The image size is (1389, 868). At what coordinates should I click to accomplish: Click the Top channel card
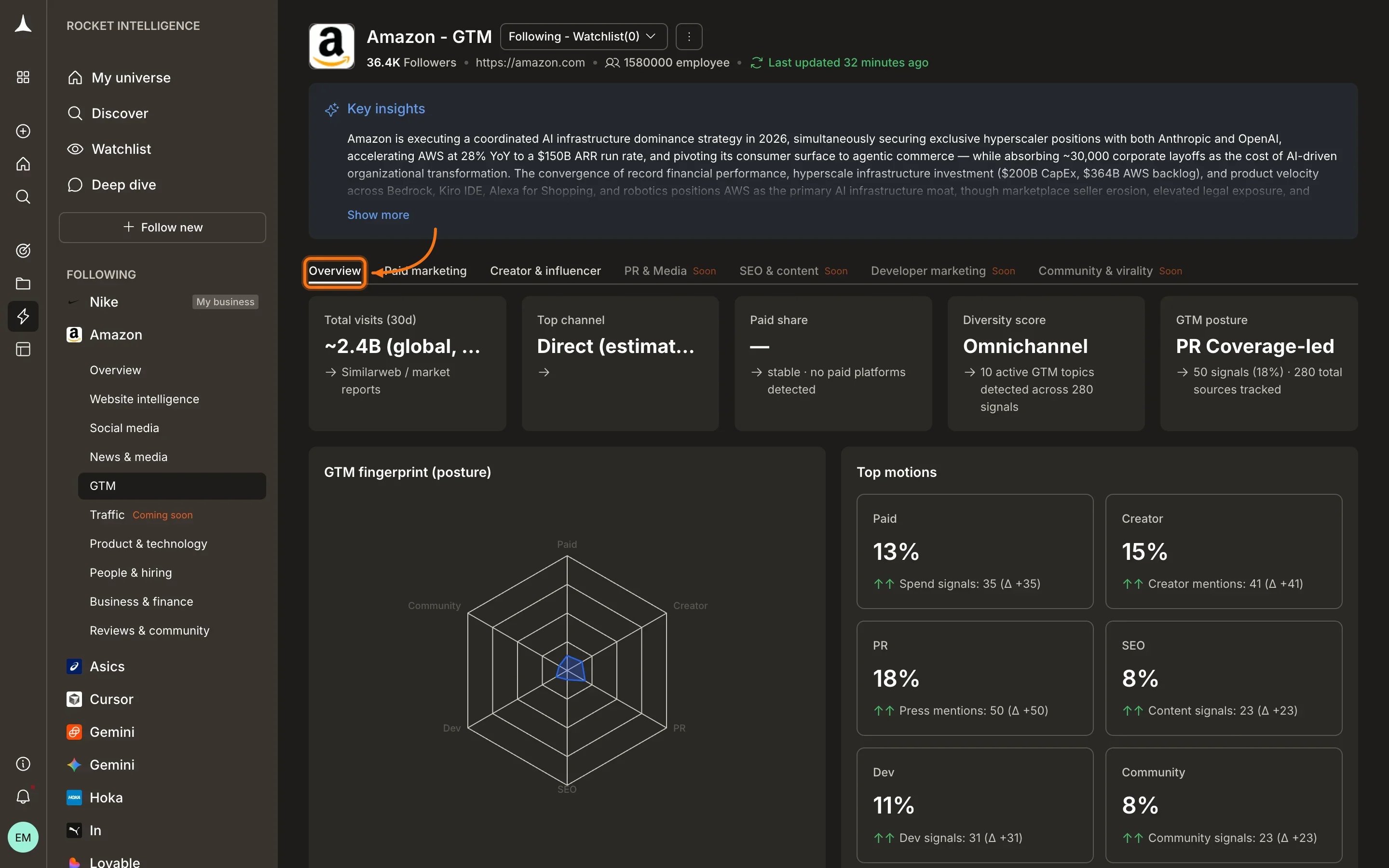[620, 364]
